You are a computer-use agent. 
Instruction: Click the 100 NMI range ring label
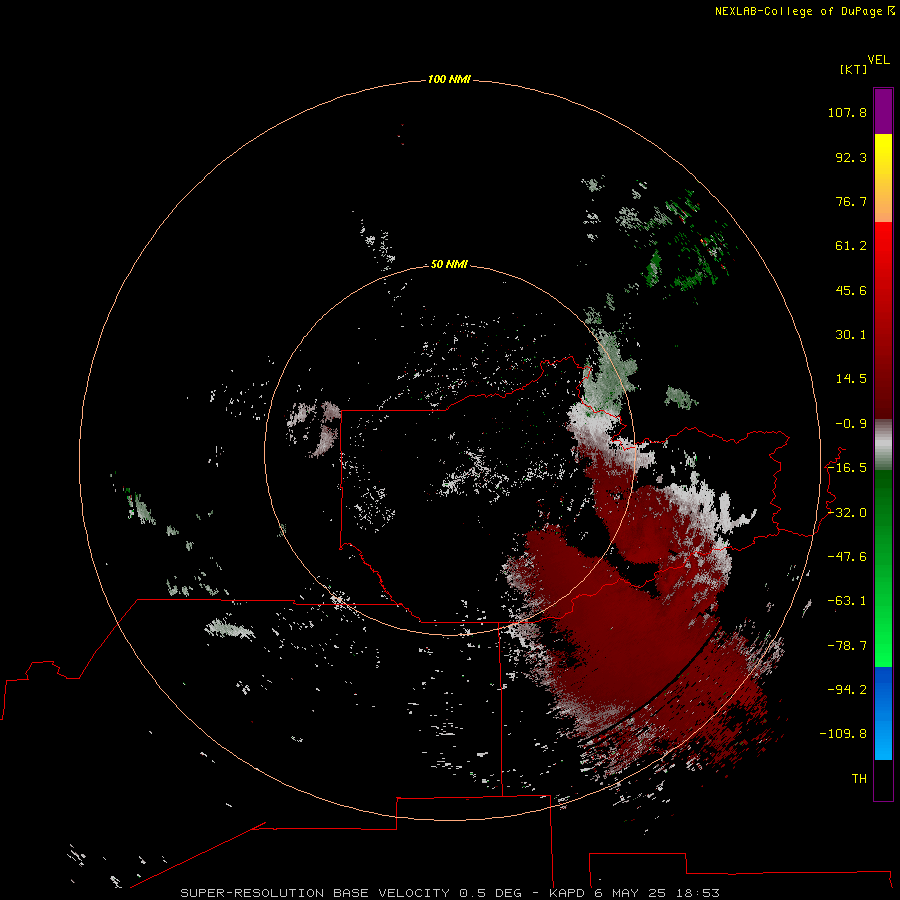point(449,79)
